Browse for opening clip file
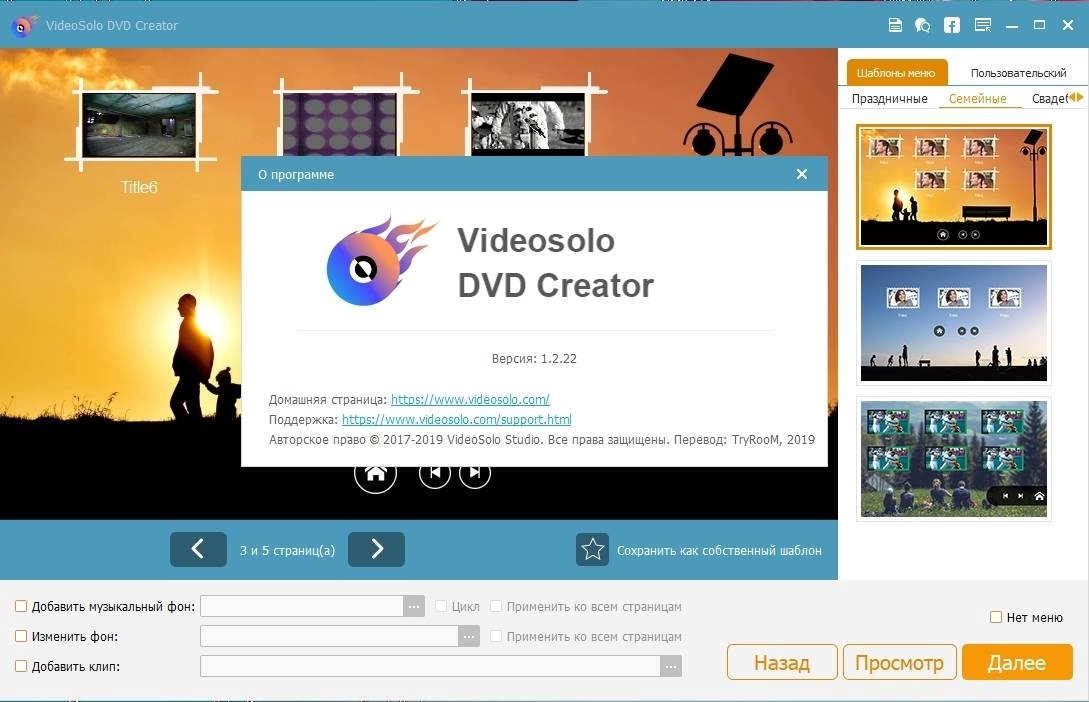The height and width of the screenshot is (702, 1089). pos(671,666)
